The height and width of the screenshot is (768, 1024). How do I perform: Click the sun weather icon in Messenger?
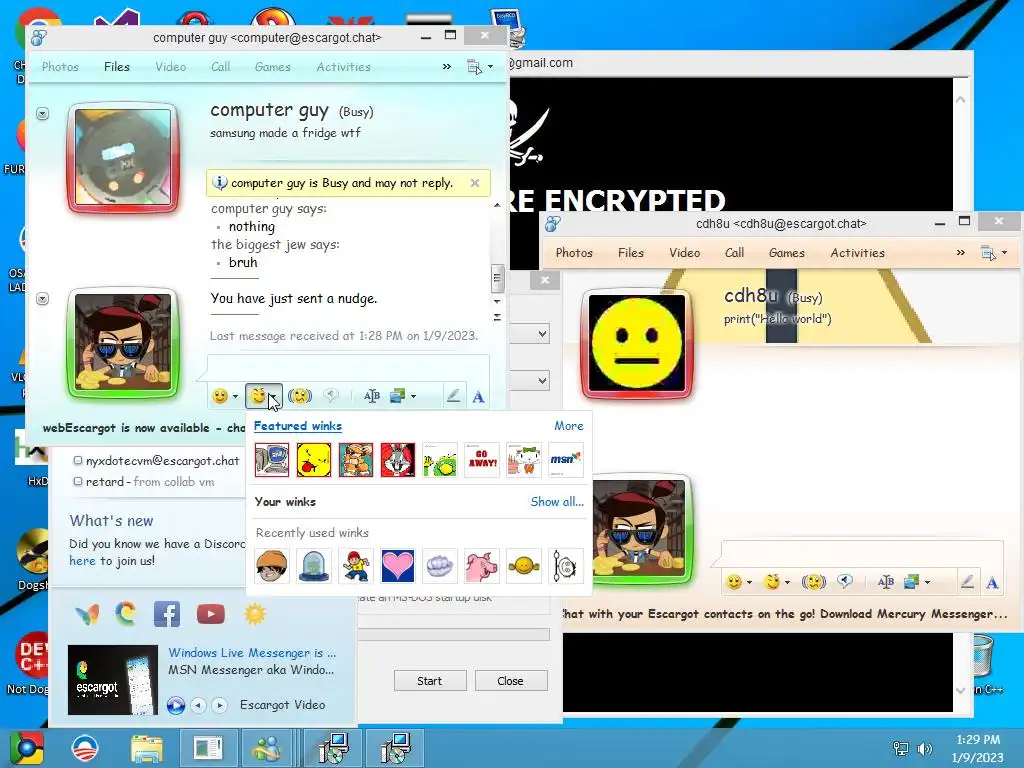tap(255, 615)
